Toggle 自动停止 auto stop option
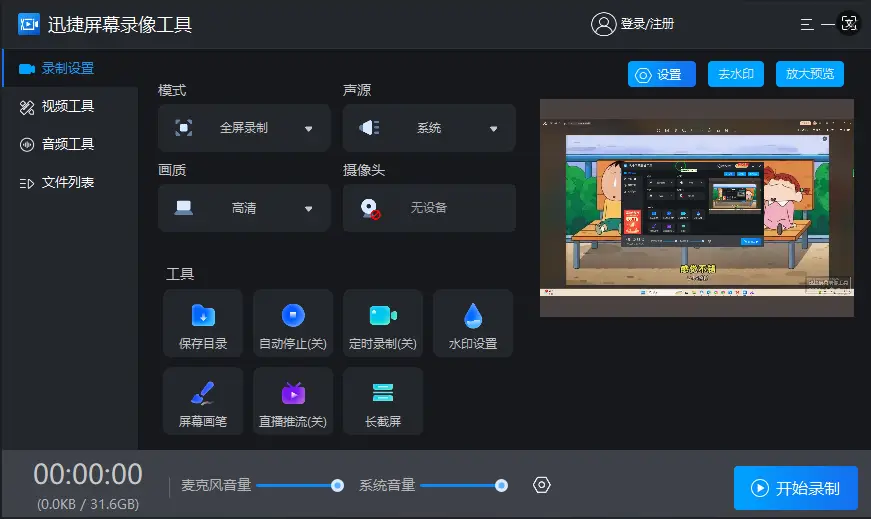The width and height of the screenshot is (871, 519). pyautogui.click(x=293, y=329)
